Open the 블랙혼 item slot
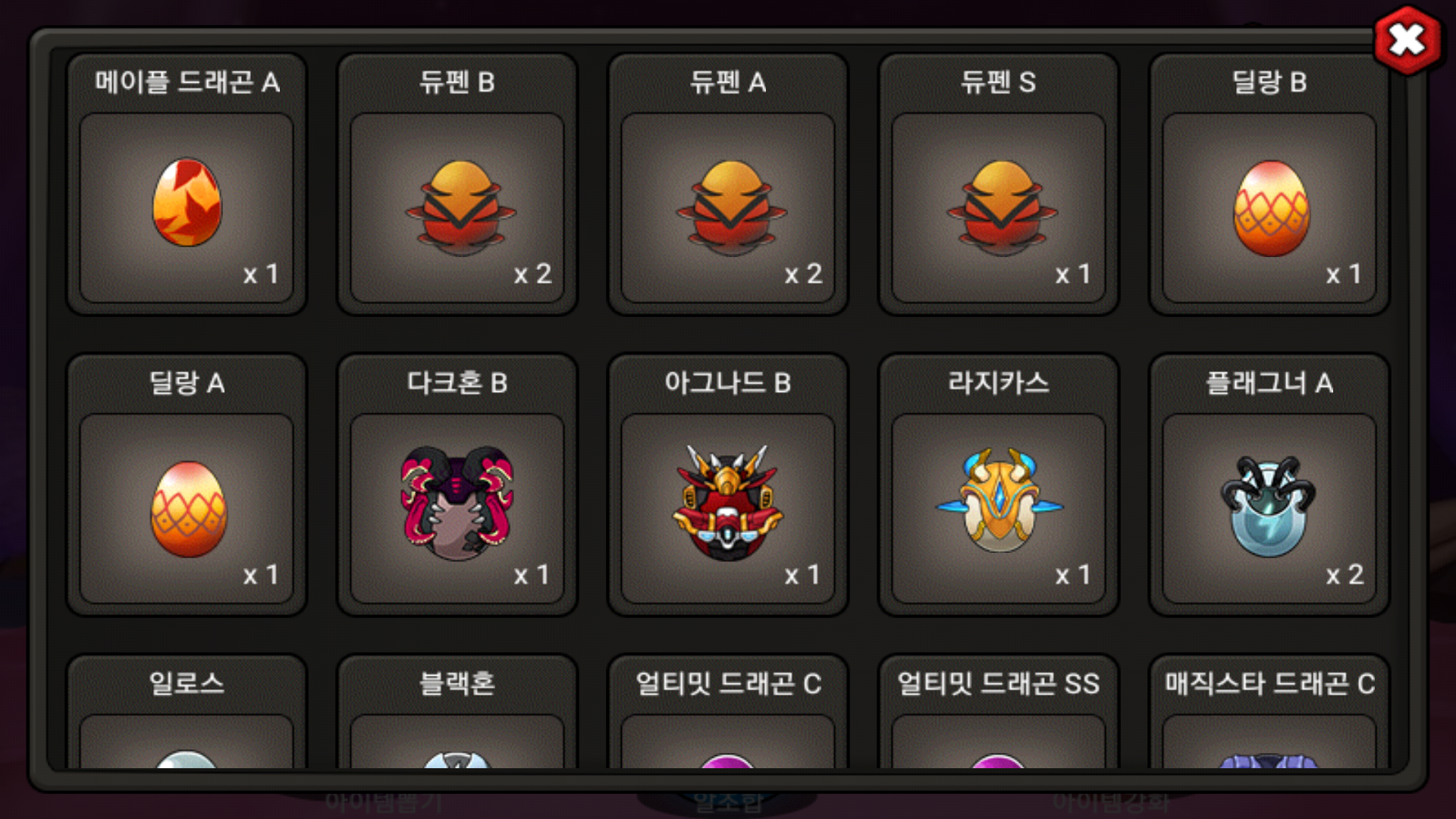 coord(457,713)
